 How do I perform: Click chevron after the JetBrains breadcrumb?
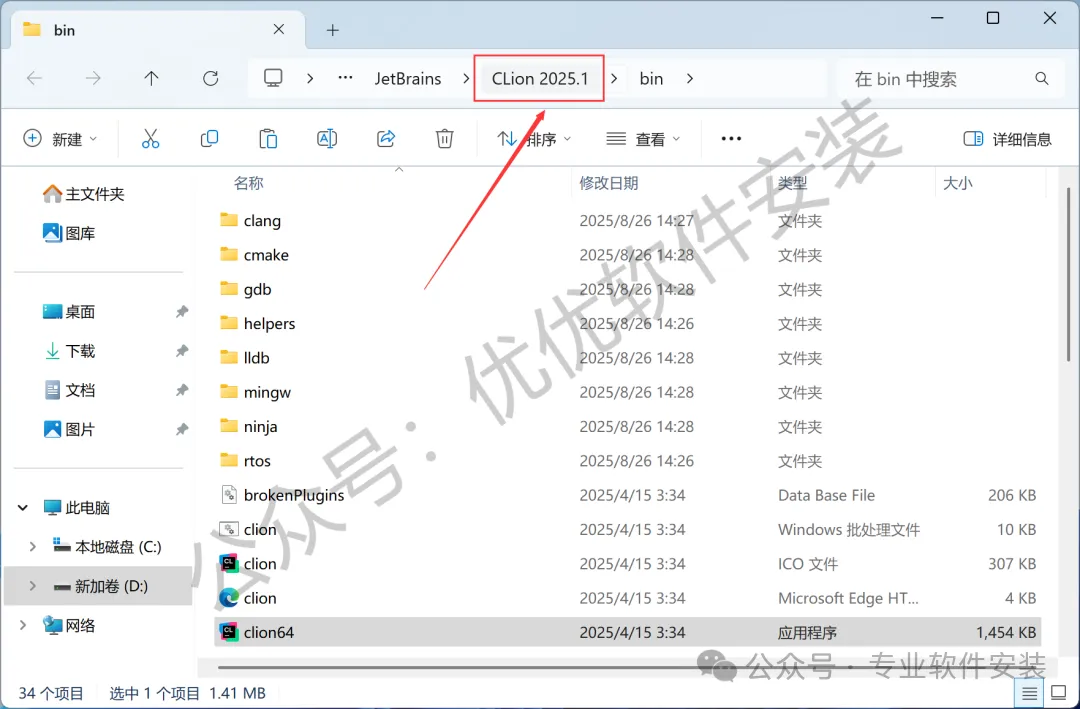click(466, 79)
